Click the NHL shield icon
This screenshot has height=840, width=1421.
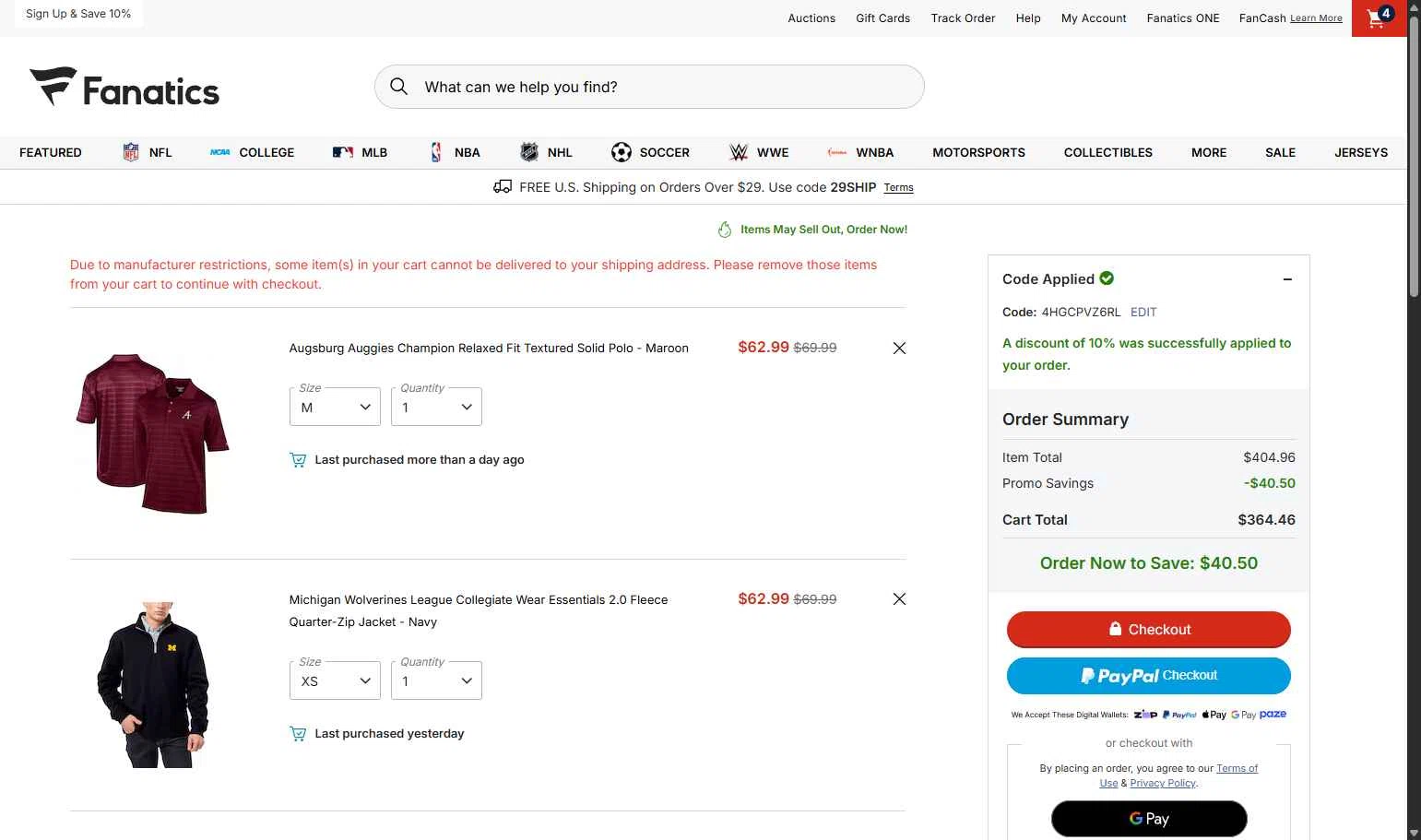click(529, 152)
